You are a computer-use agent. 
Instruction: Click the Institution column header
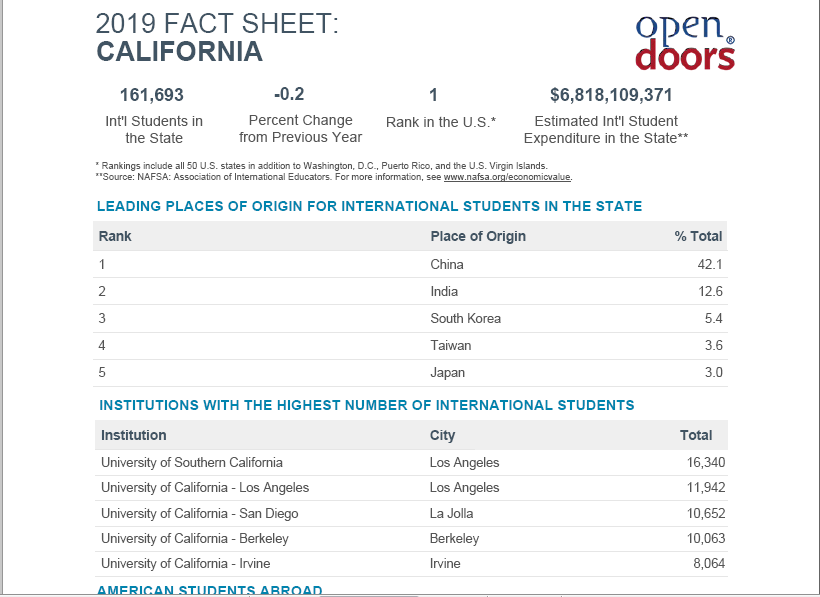[x=134, y=435]
